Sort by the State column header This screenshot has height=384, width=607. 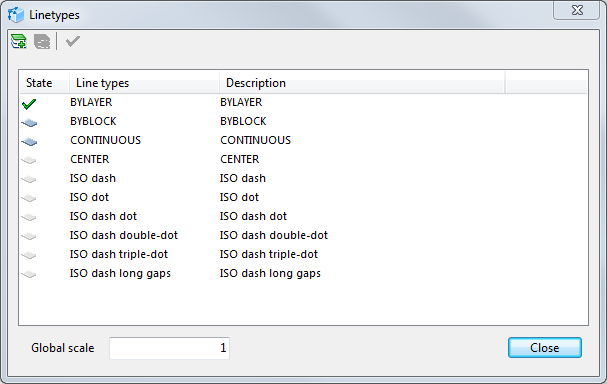(44, 82)
